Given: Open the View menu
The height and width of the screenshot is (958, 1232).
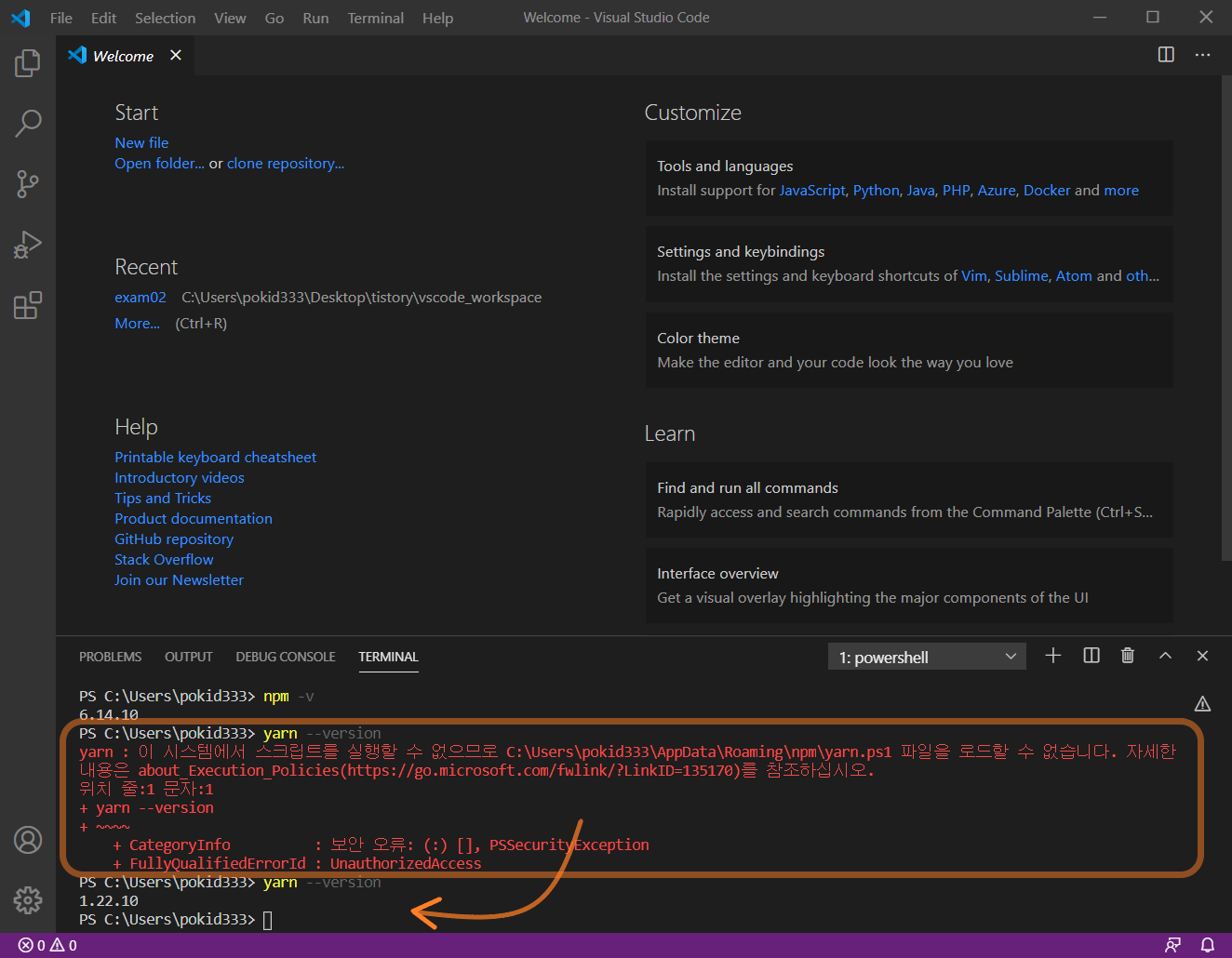Looking at the screenshot, I should click(230, 18).
